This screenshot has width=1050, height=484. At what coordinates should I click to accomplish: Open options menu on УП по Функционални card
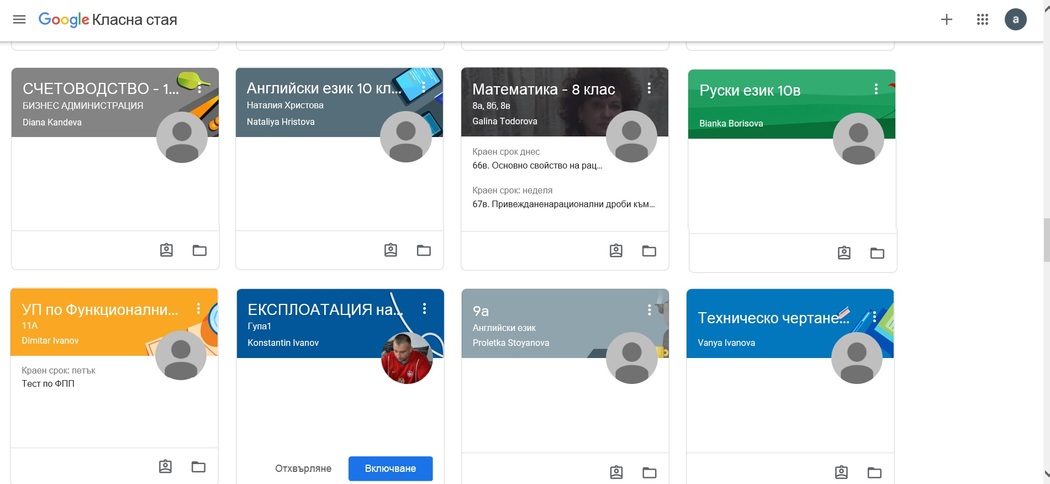[199, 309]
